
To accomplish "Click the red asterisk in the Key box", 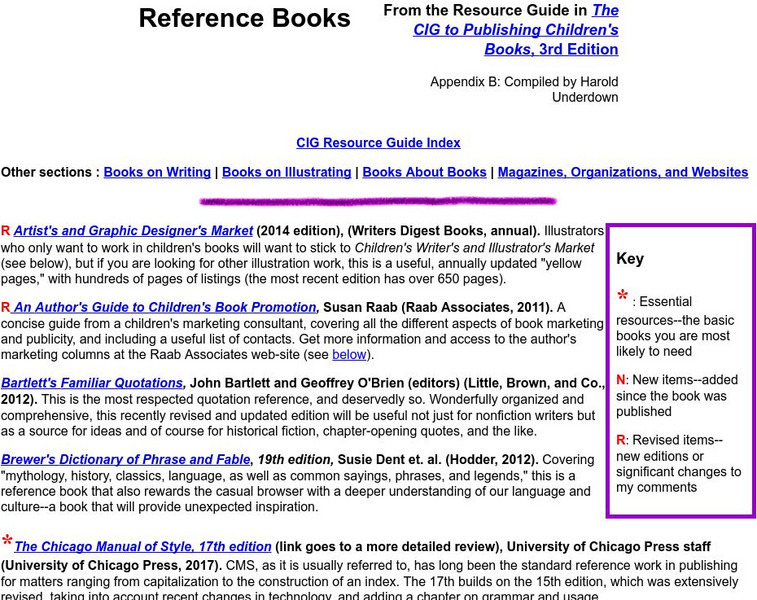I will pos(623,295).
